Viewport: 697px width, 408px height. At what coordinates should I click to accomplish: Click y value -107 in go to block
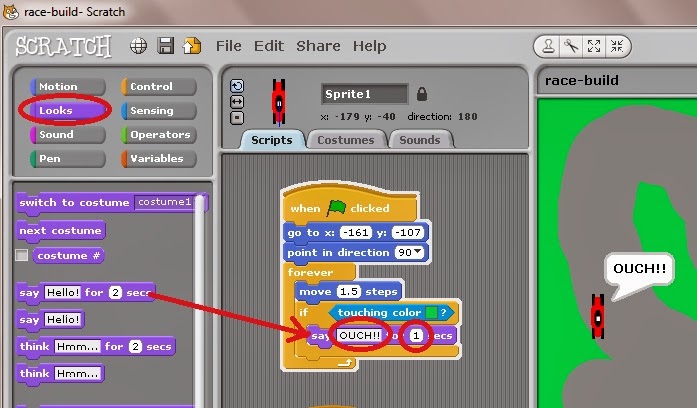tap(408, 232)
